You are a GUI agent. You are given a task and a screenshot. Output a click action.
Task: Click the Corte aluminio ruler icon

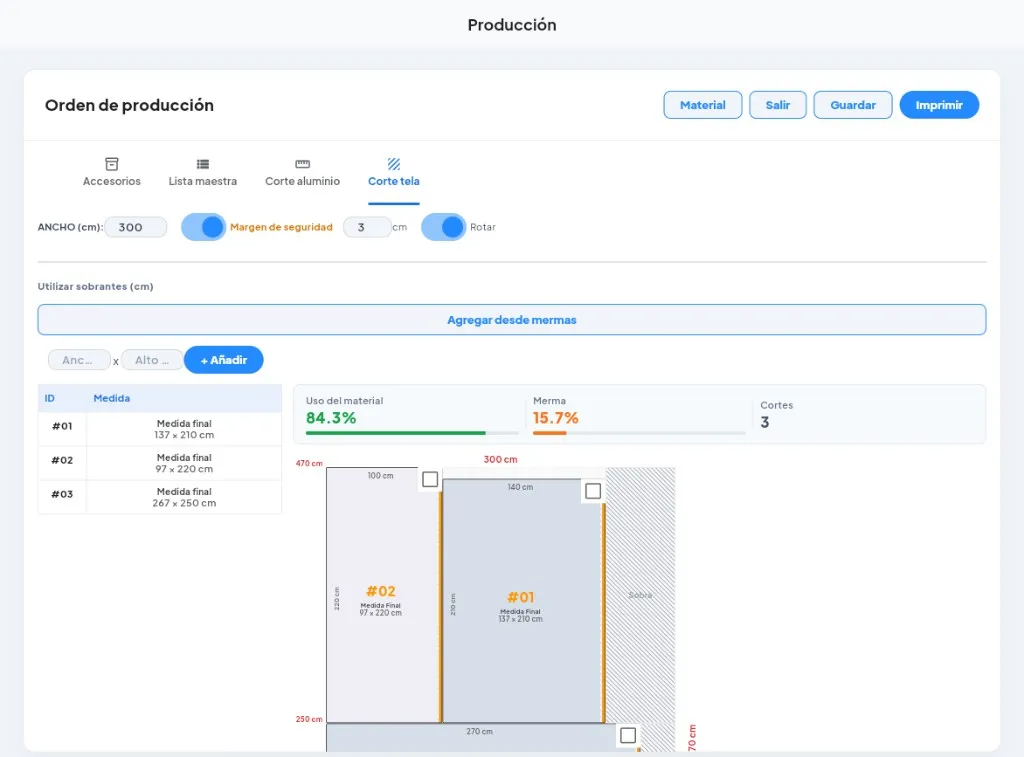(302, 164)
